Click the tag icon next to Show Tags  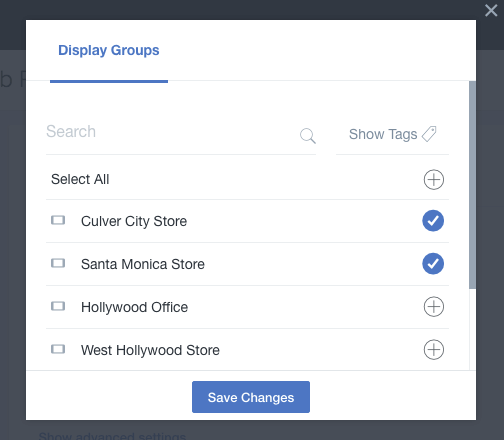coord(429,134)
